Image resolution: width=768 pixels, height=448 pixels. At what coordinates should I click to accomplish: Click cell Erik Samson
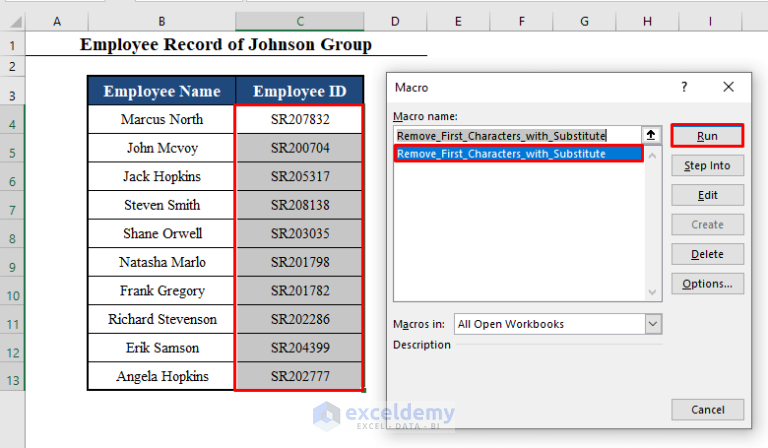pyautogui.click(x=162, y=348)
